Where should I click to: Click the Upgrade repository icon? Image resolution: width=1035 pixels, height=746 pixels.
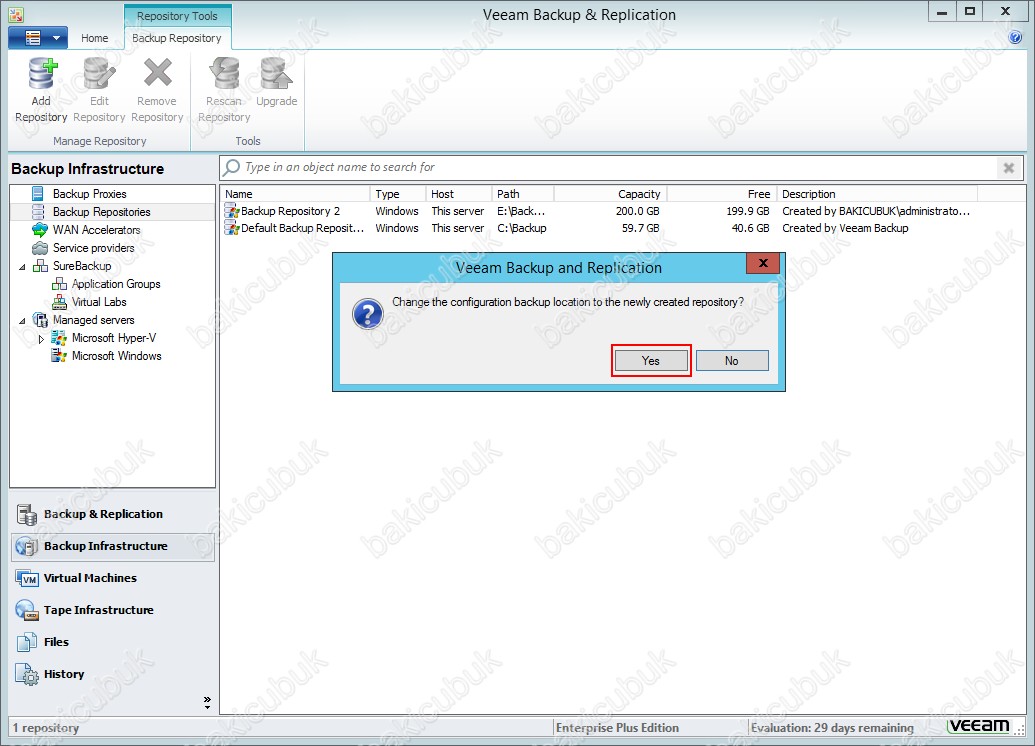[x=276, y=73]
